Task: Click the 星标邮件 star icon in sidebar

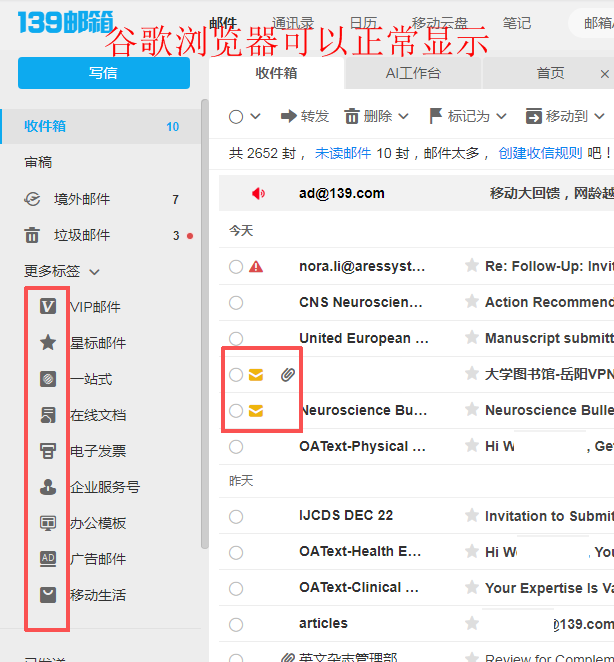Action: 48,342
